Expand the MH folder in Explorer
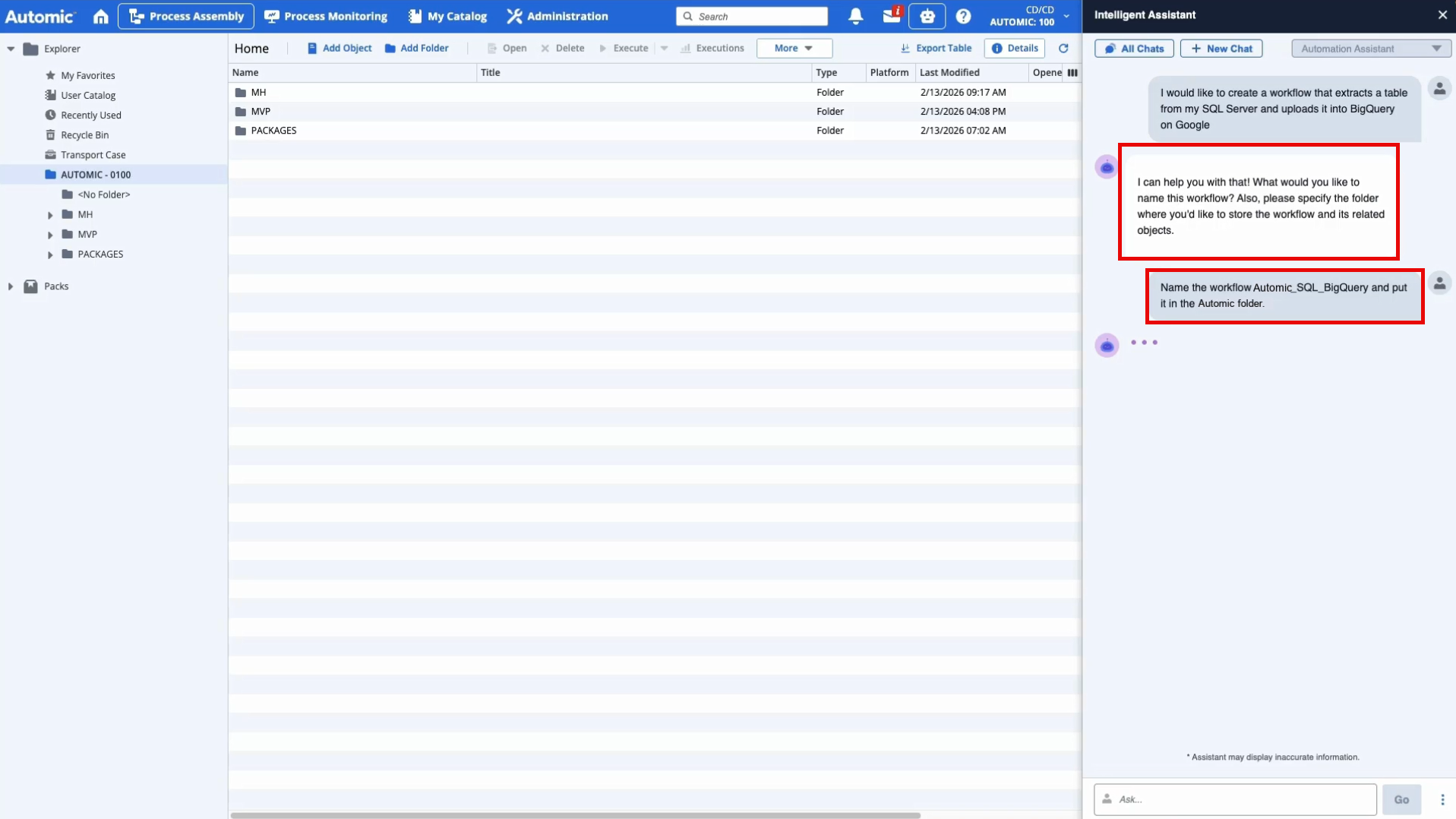 (x=50, y=215)
